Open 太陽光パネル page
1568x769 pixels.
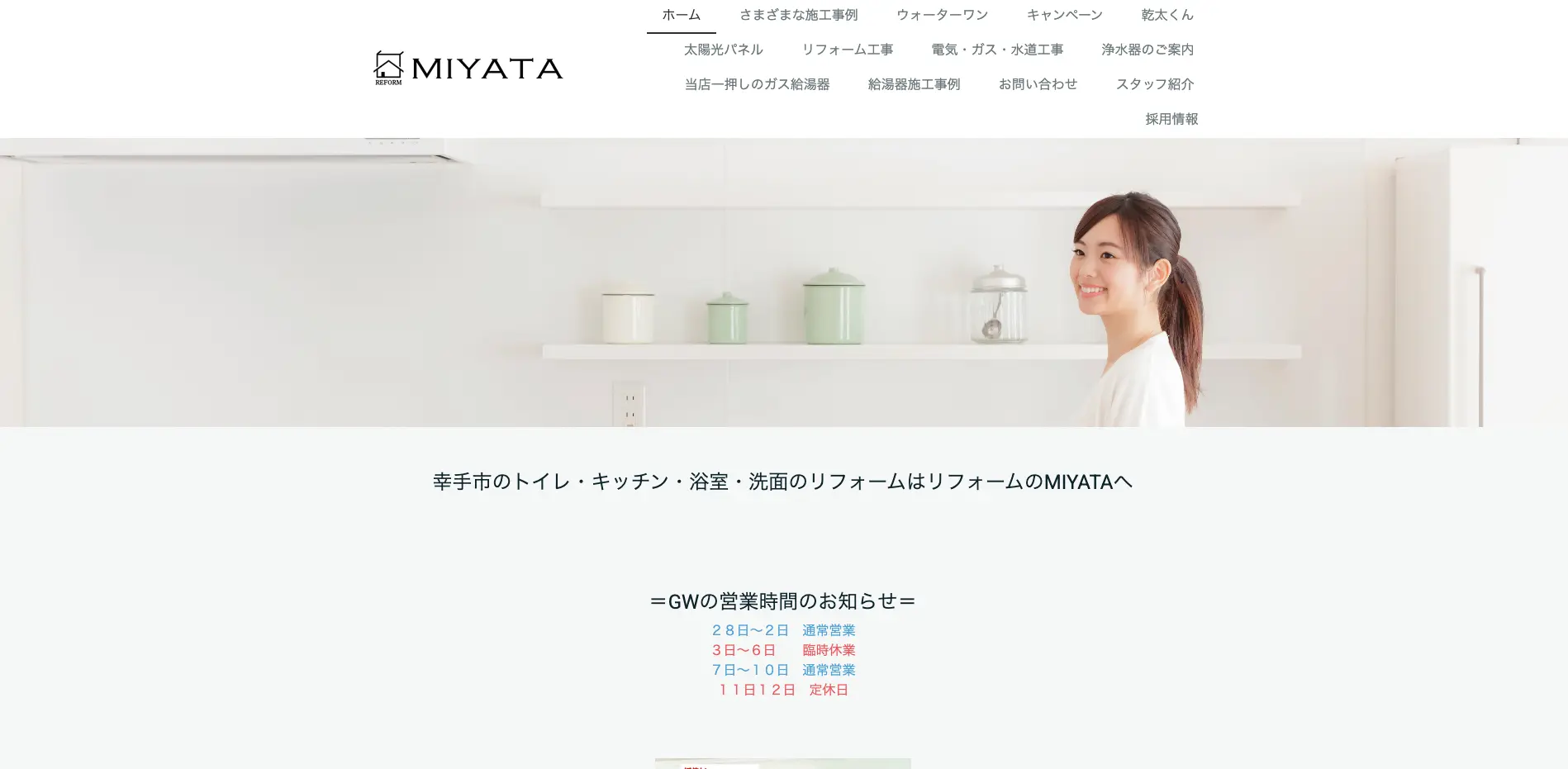(724, 50)
